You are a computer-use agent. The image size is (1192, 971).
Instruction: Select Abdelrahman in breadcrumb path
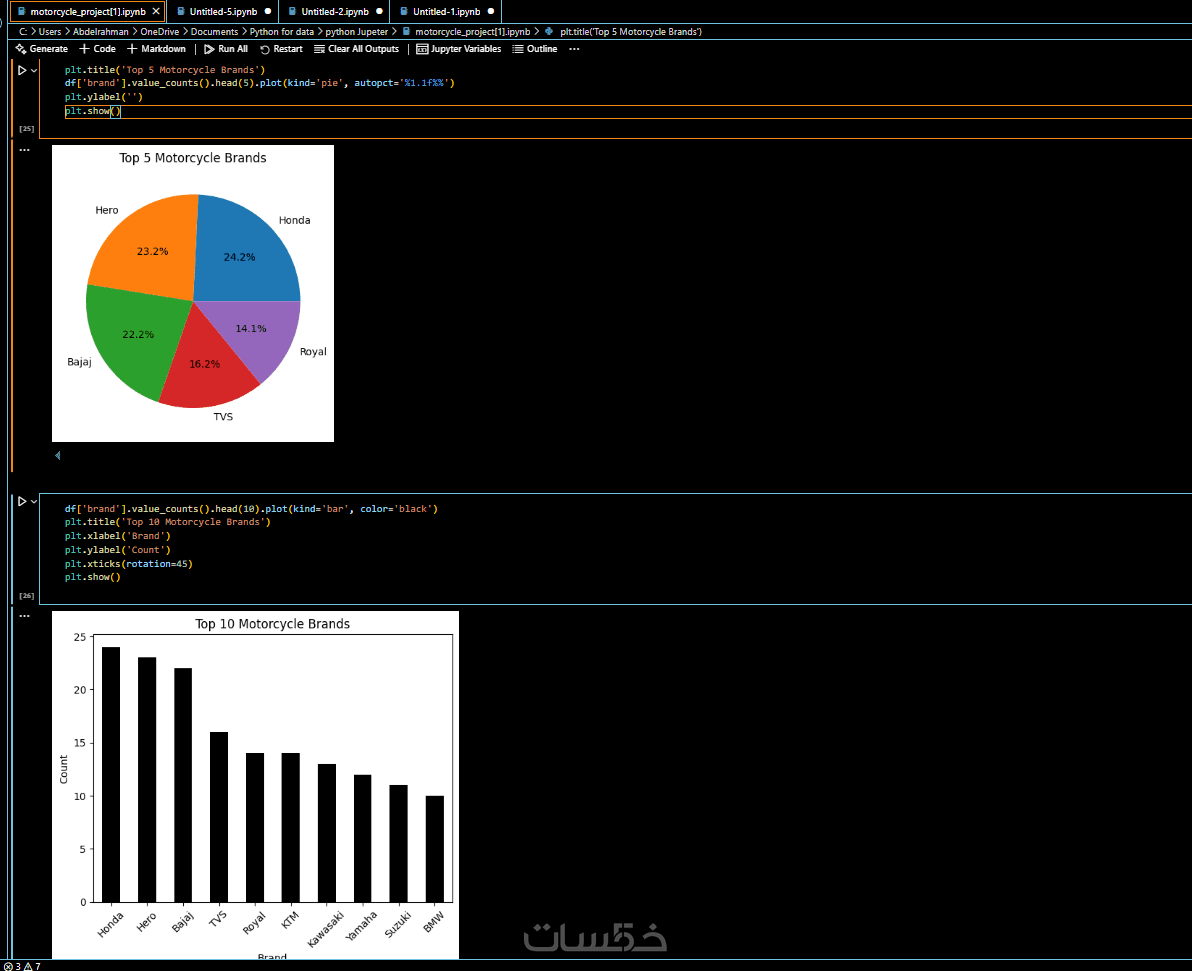(x=100, y=32)
